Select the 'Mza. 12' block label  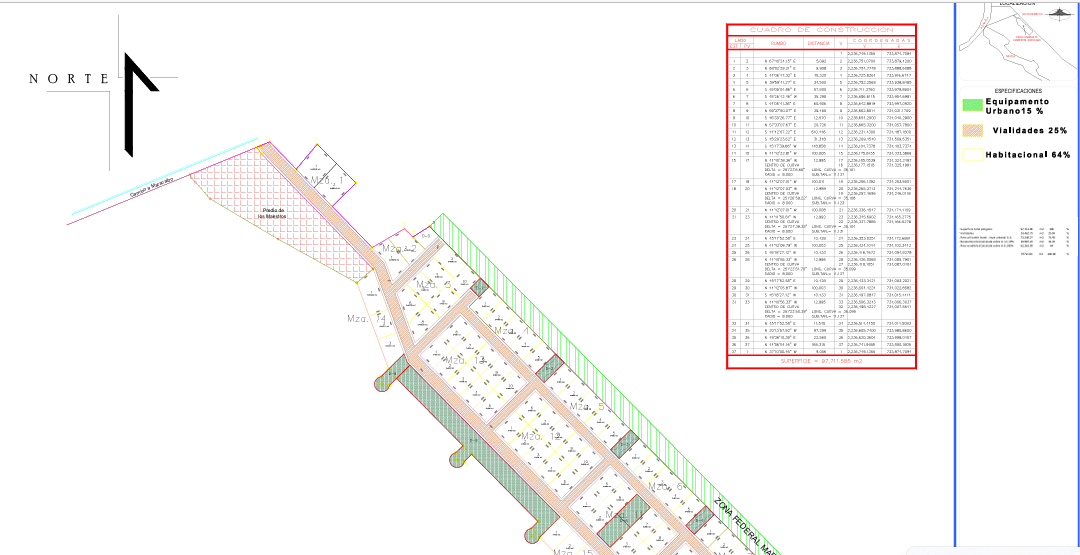coord(542,436)
